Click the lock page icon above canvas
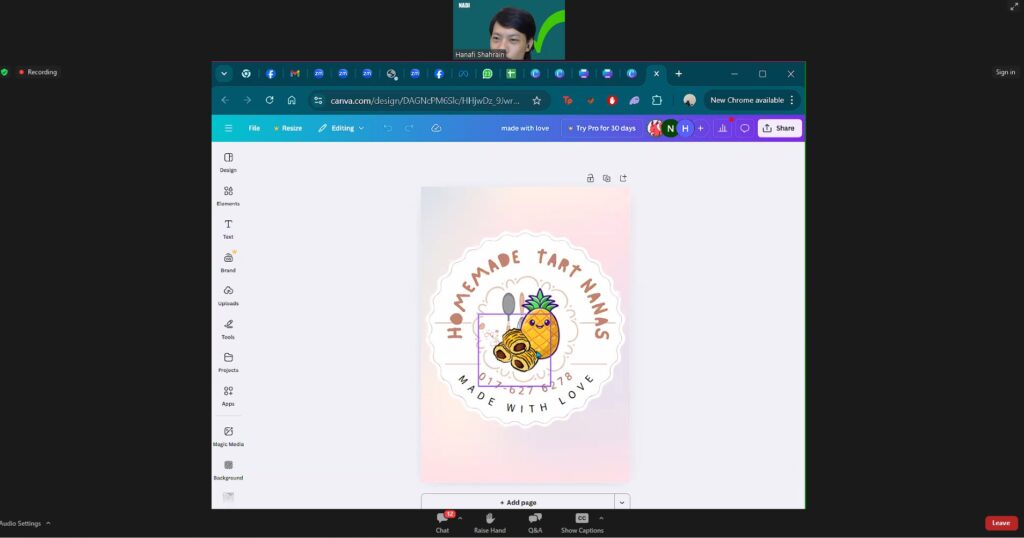 pyautogui.click(x=590, y=178)
